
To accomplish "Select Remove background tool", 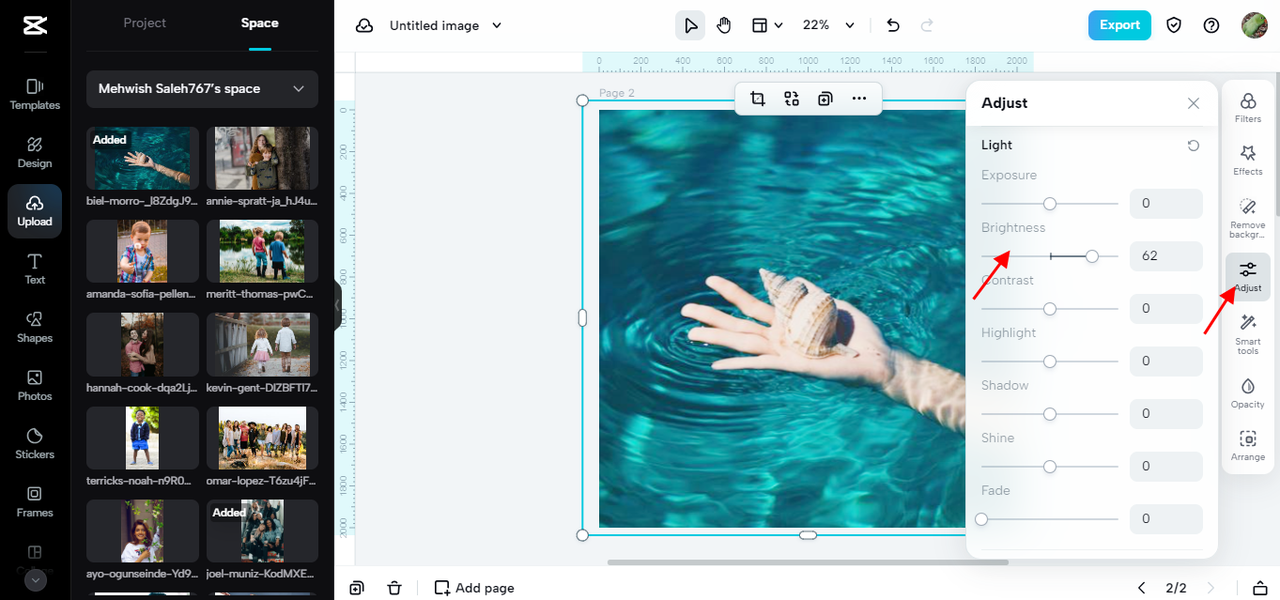I will 1248,217.
